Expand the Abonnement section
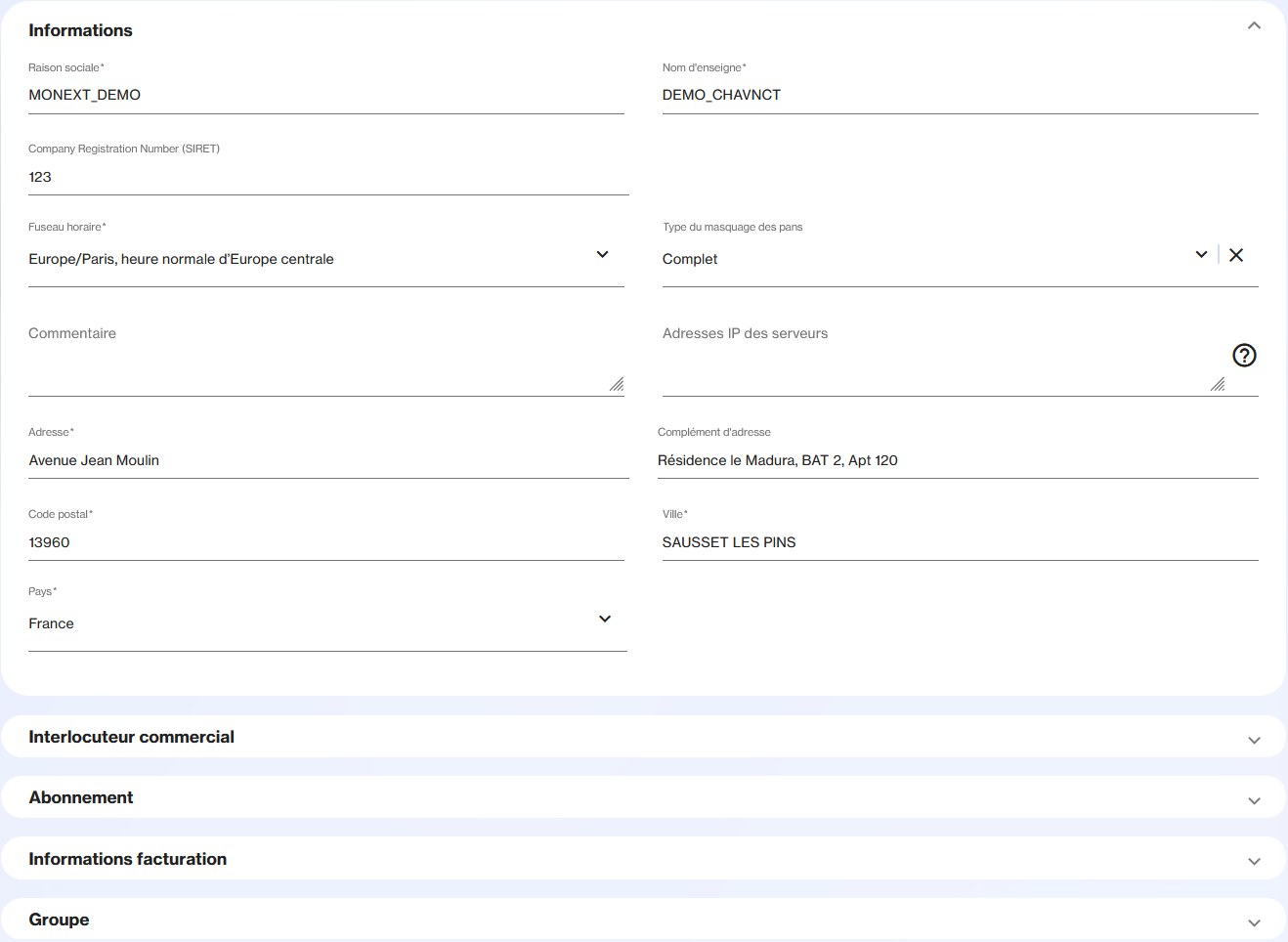The image size is (1288, 942). 1254,801
